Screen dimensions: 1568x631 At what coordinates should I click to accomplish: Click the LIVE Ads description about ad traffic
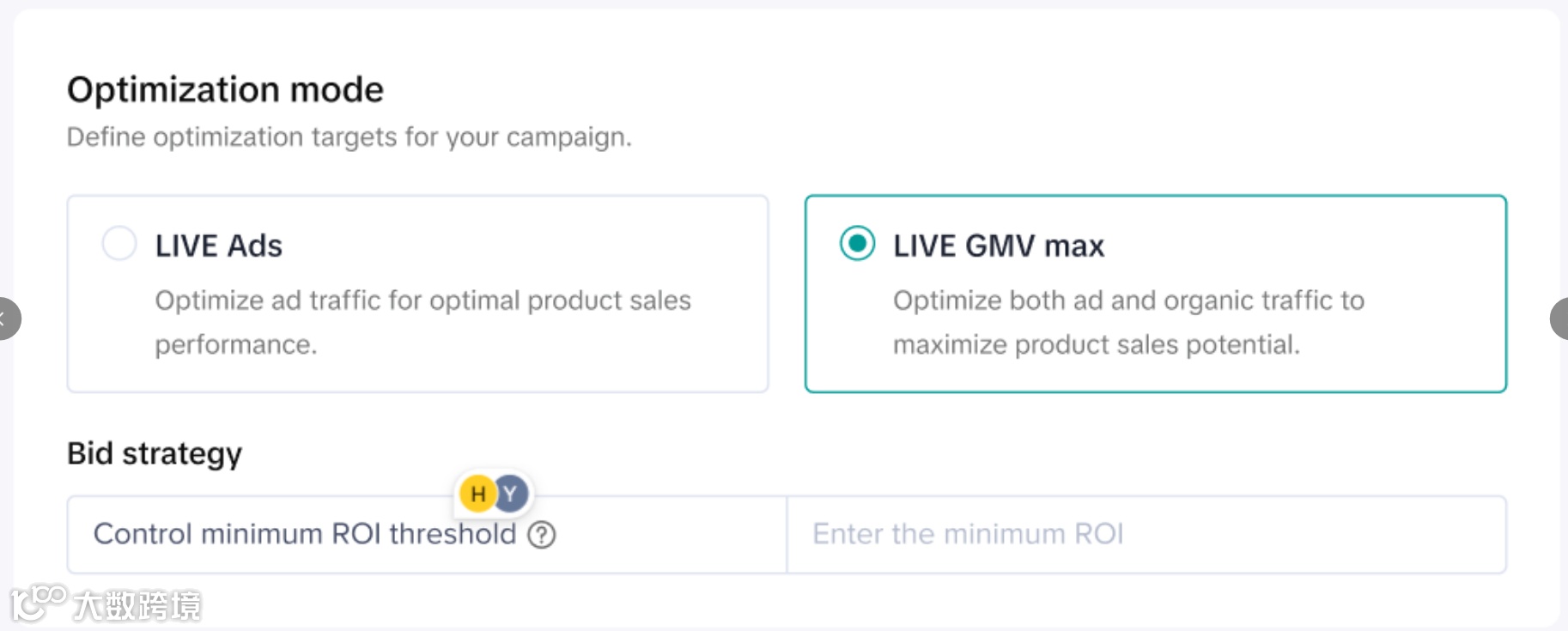pos(422,300)
